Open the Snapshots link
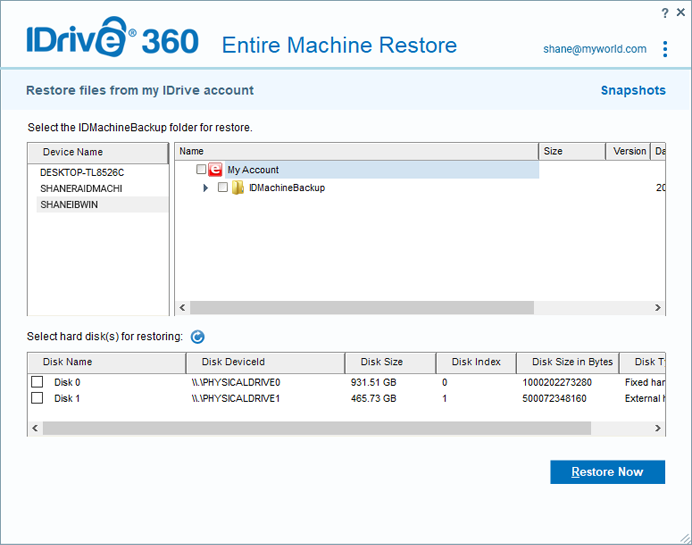Viewport: 692px width, 545px height. [x=633, y=90]
